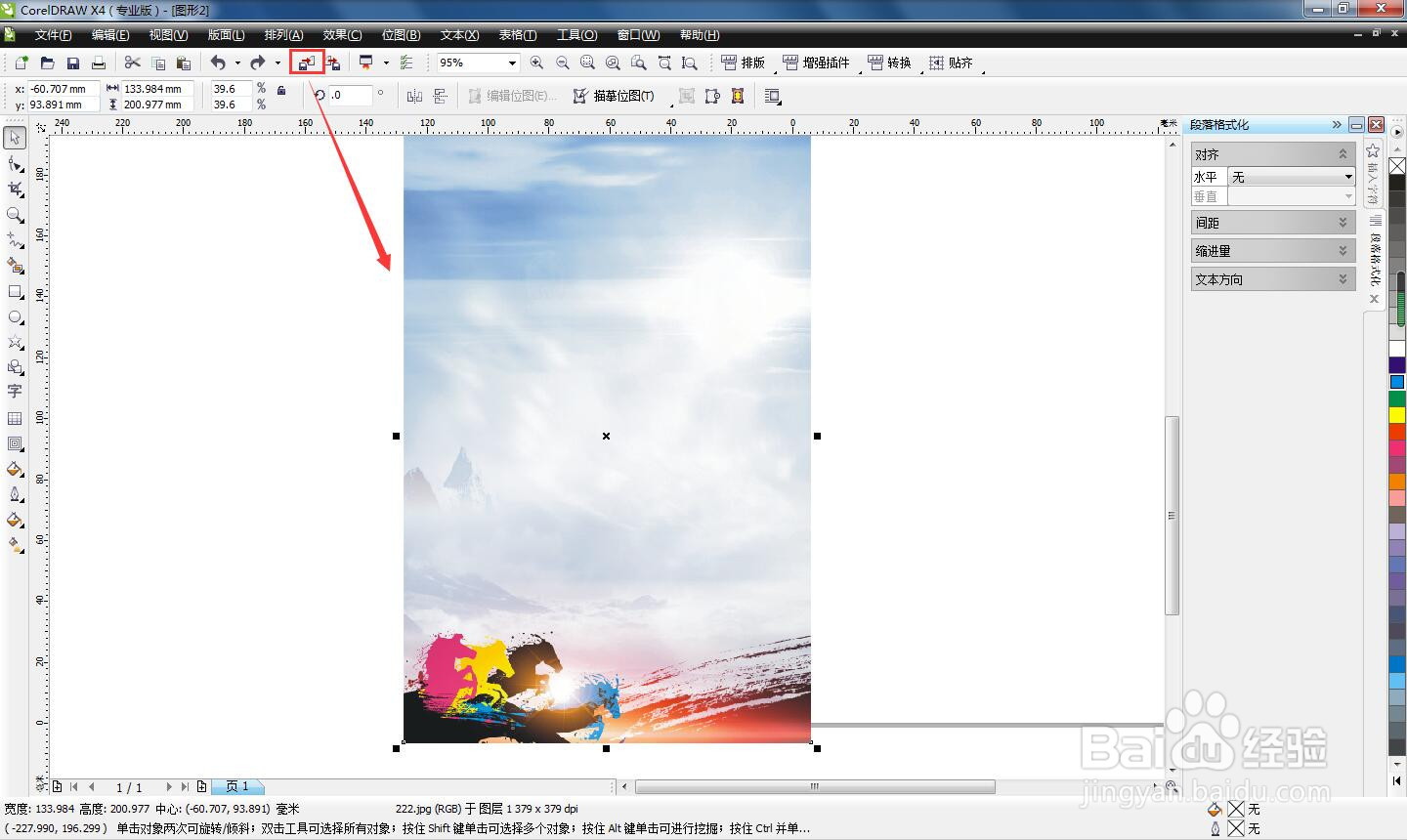
Task: Zoom out using toolbar magnifier minus
Action: [x=562, y=63]
